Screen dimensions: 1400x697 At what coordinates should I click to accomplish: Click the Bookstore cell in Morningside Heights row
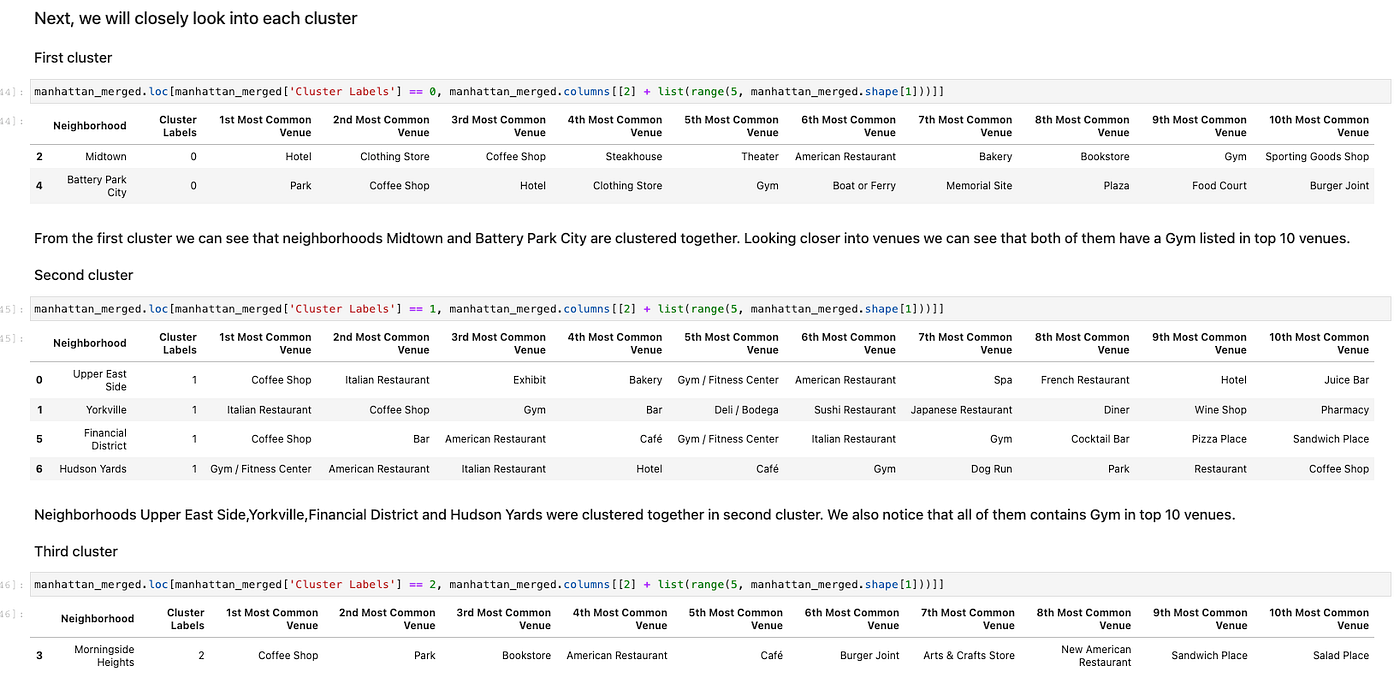(526, 656)
